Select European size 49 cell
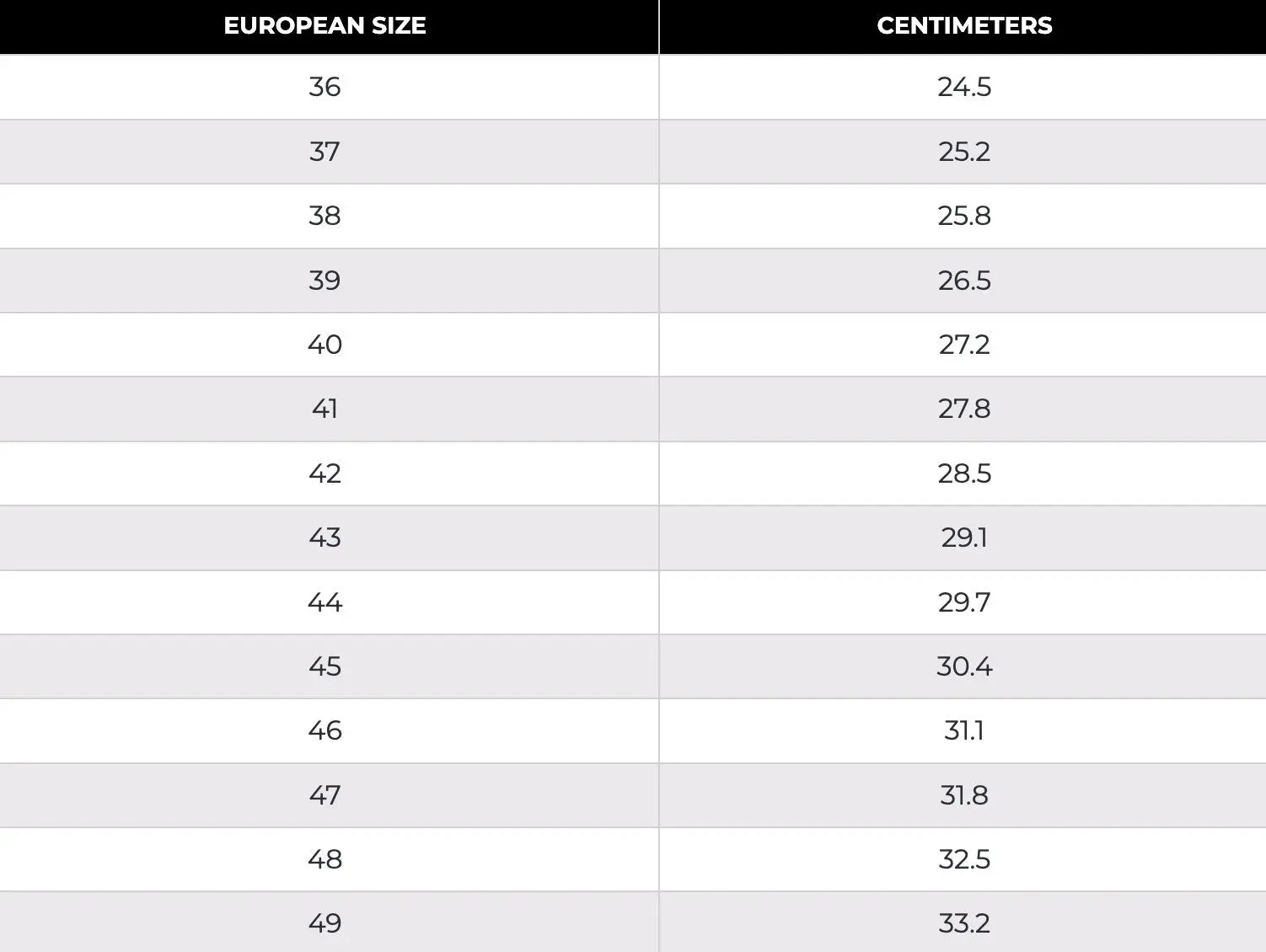Screen dimensions: 1266x952 pyautogui.click(x=325, y=923)
